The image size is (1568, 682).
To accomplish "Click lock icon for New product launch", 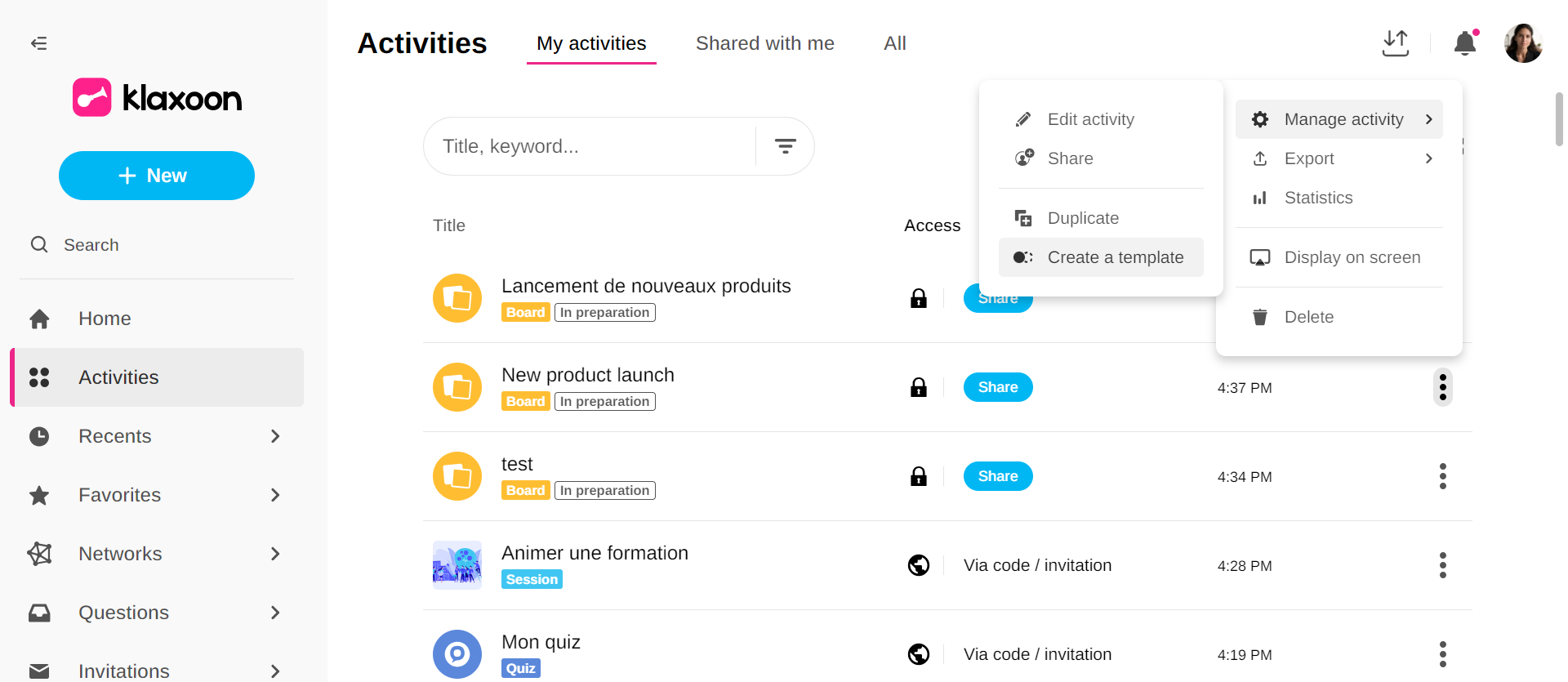I will click(919, 387).
